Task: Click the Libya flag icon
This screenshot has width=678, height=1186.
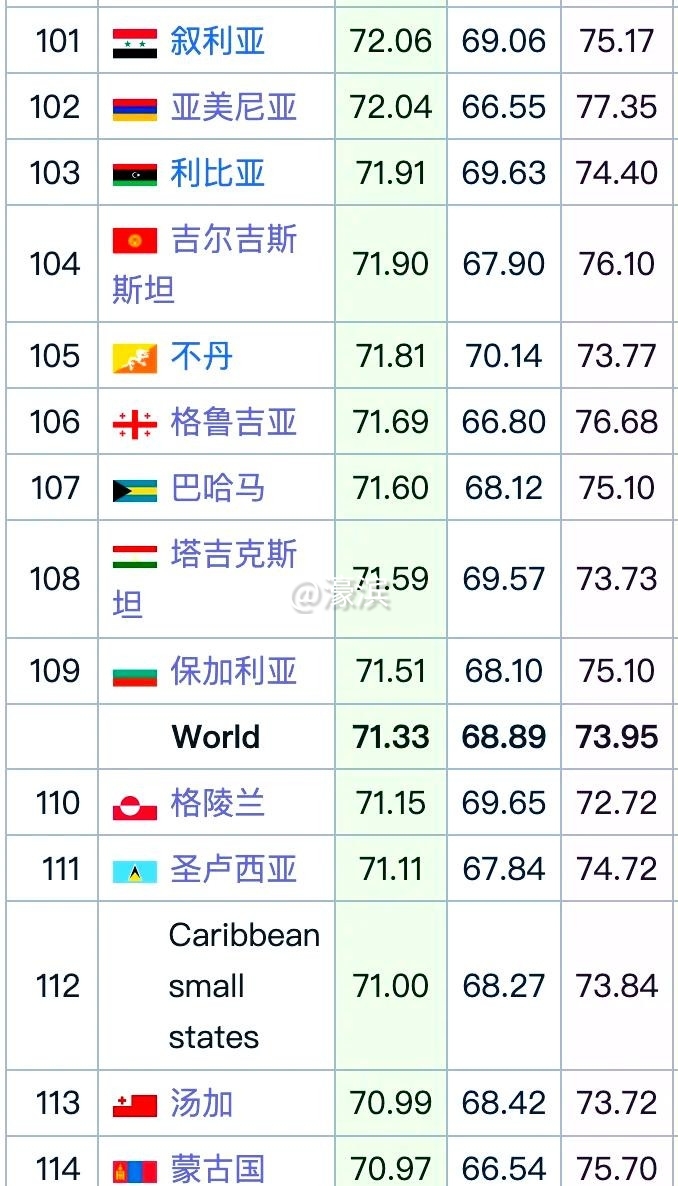Action: [134, 174]
